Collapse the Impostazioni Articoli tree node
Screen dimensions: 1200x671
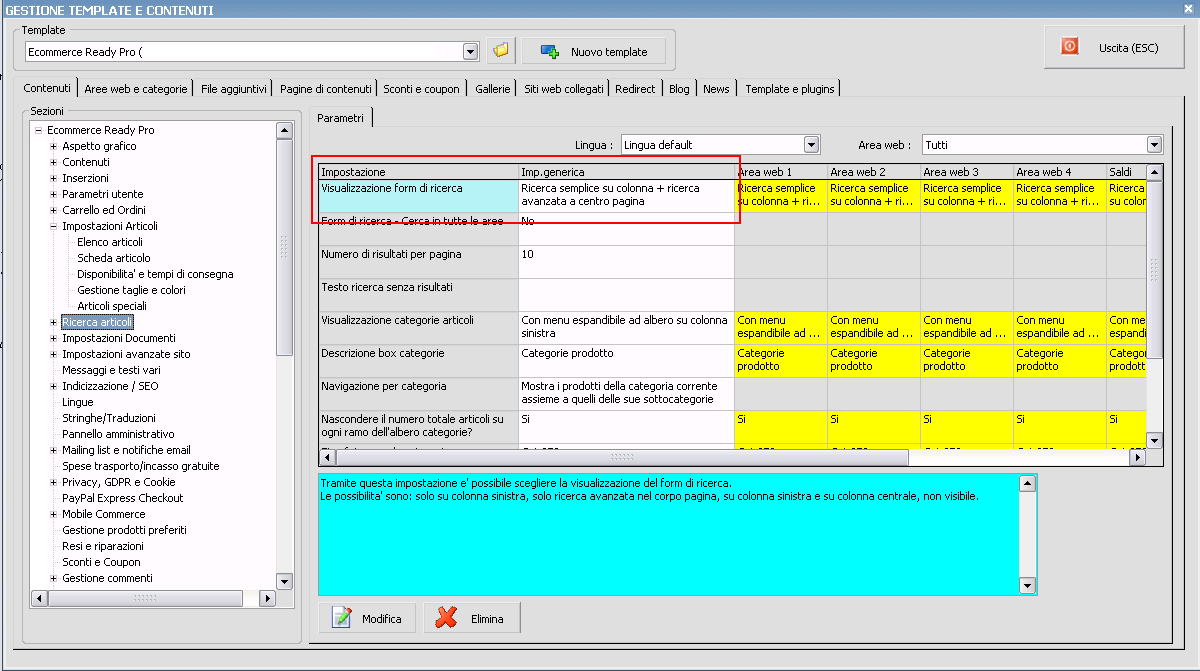(53, 226)
